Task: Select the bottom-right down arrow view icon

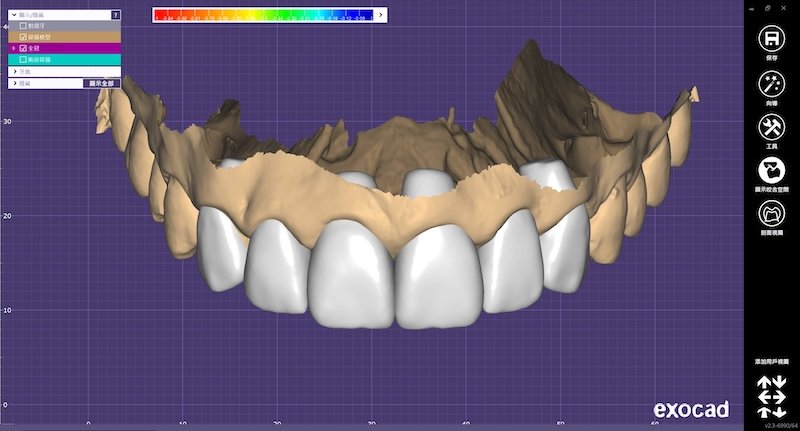Action: [x=780, y=412]
